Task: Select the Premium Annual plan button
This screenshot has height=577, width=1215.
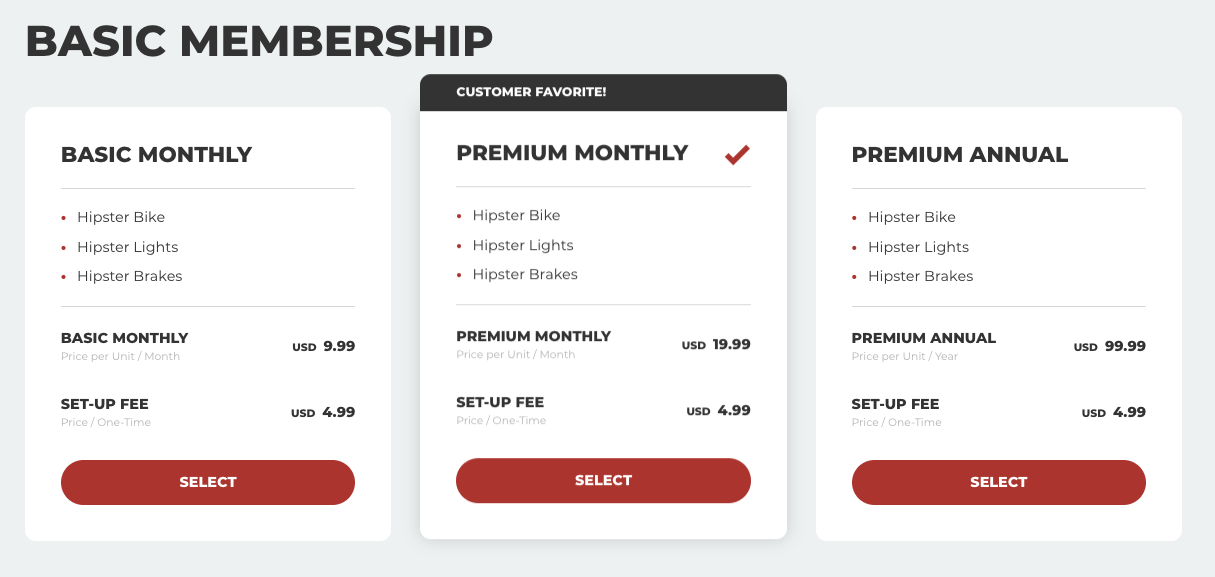Action: click(999, 482)
